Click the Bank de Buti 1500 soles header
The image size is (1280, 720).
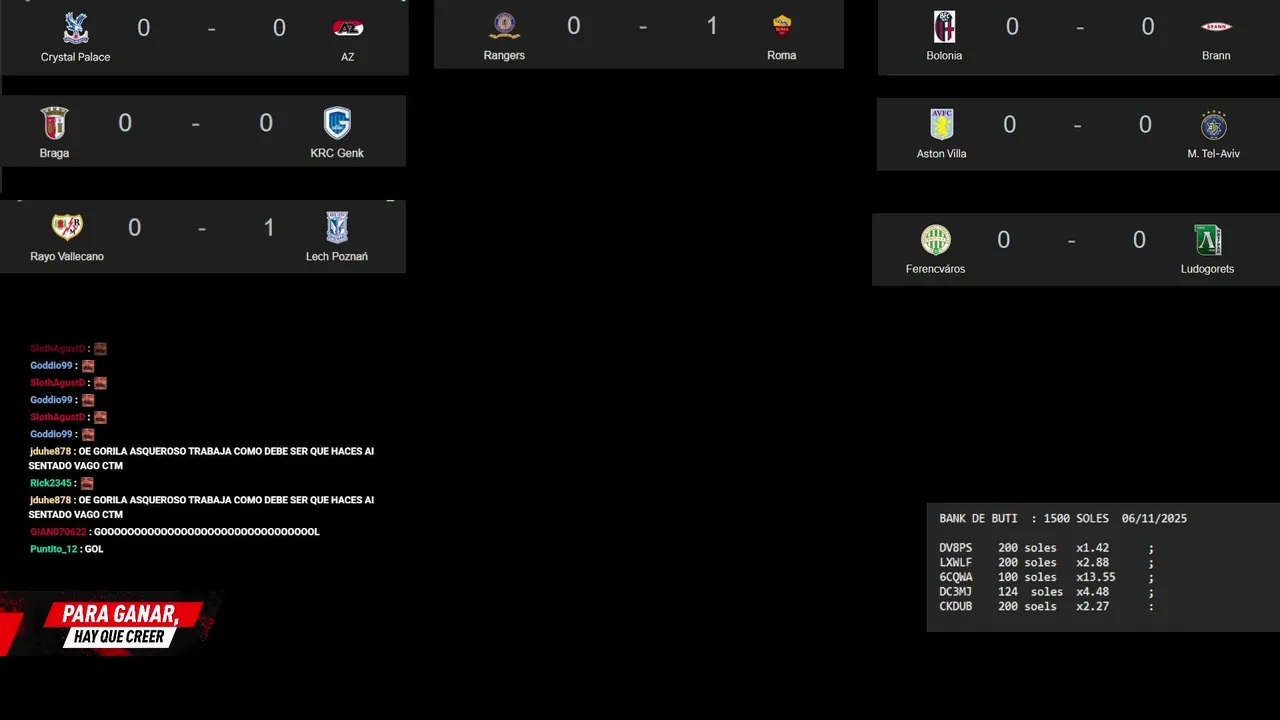[x=1024, y=518]
